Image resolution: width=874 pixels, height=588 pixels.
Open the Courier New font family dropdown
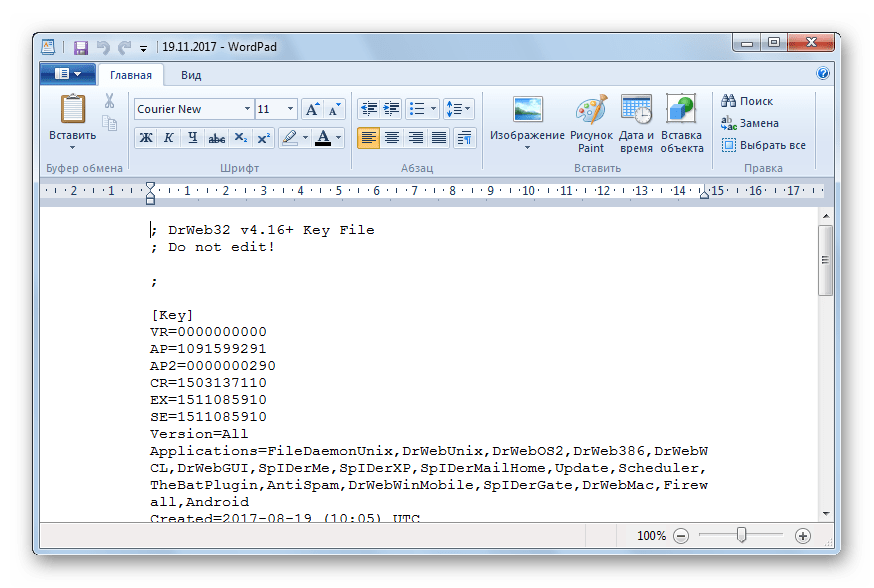coord(247,109)
